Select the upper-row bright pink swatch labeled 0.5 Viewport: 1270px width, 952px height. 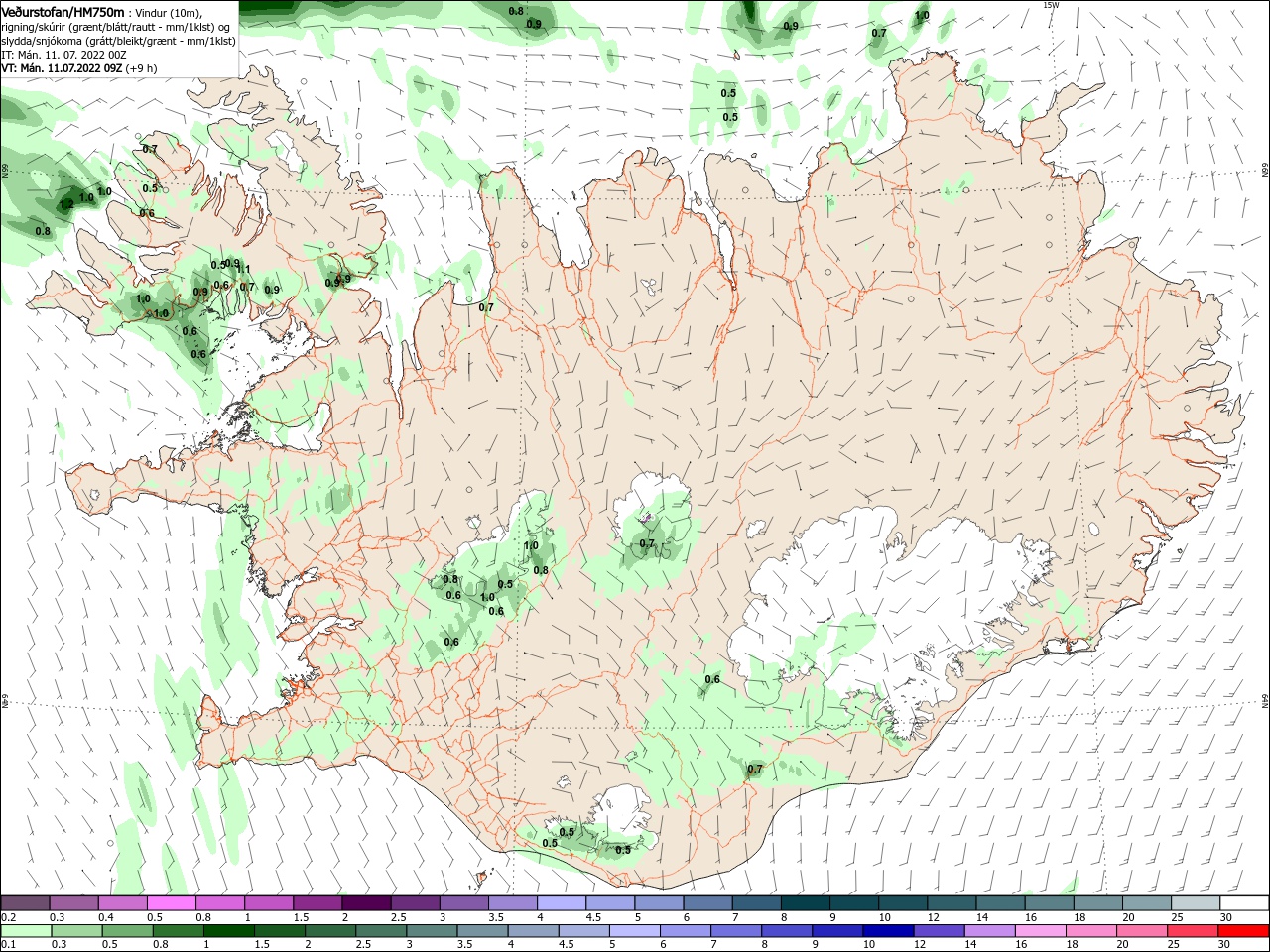[x=171, y=903]
